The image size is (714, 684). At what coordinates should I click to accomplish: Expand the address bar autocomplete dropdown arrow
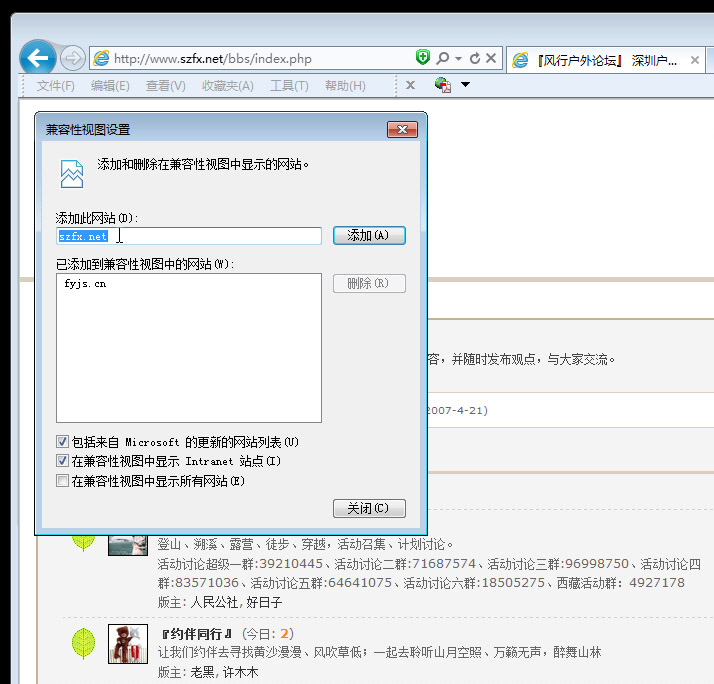click(x=459, y=58)
